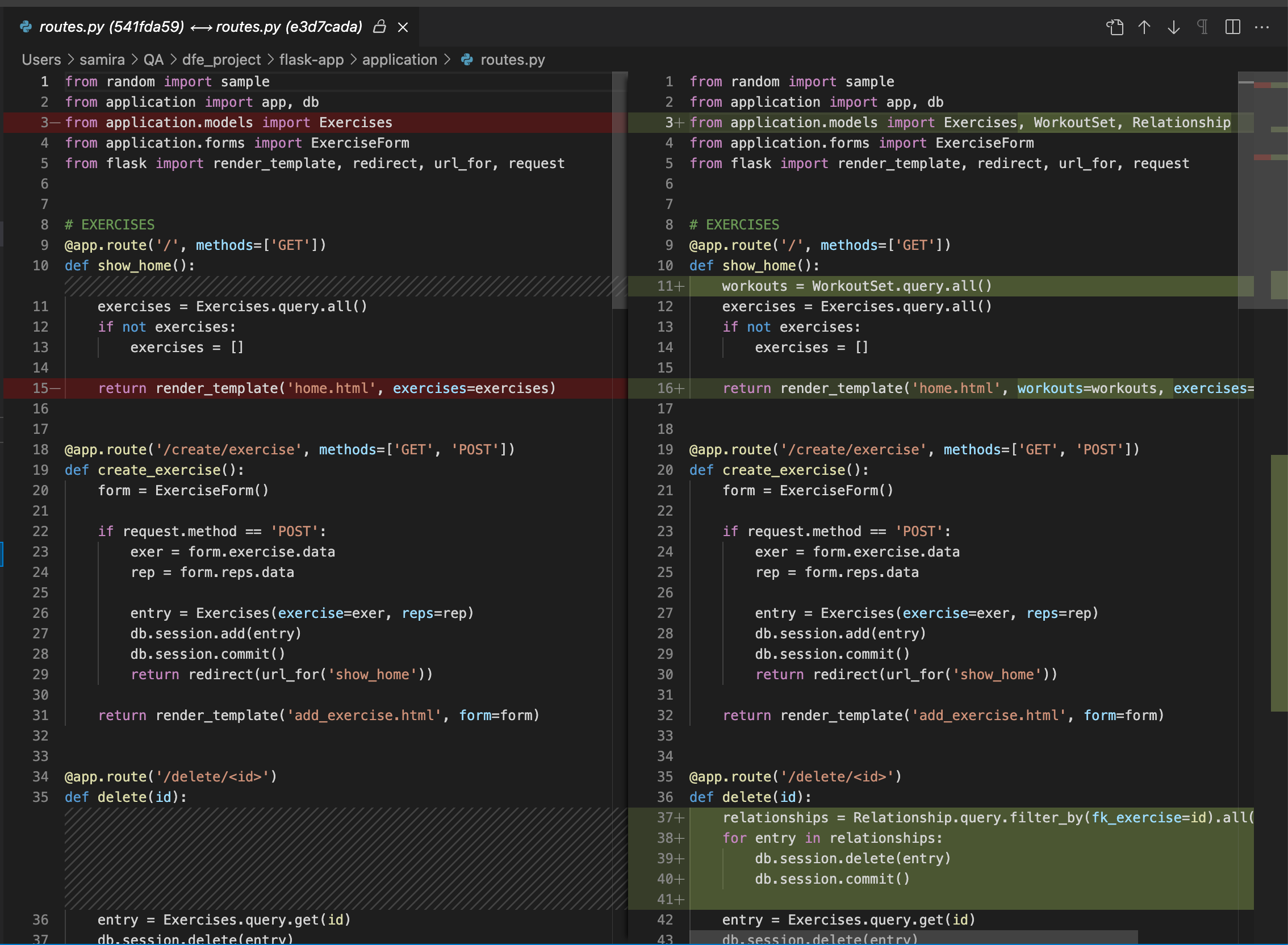Open the More Actions ellipsis menu
Viewport: 1288px width, 945px height.
1262,27
